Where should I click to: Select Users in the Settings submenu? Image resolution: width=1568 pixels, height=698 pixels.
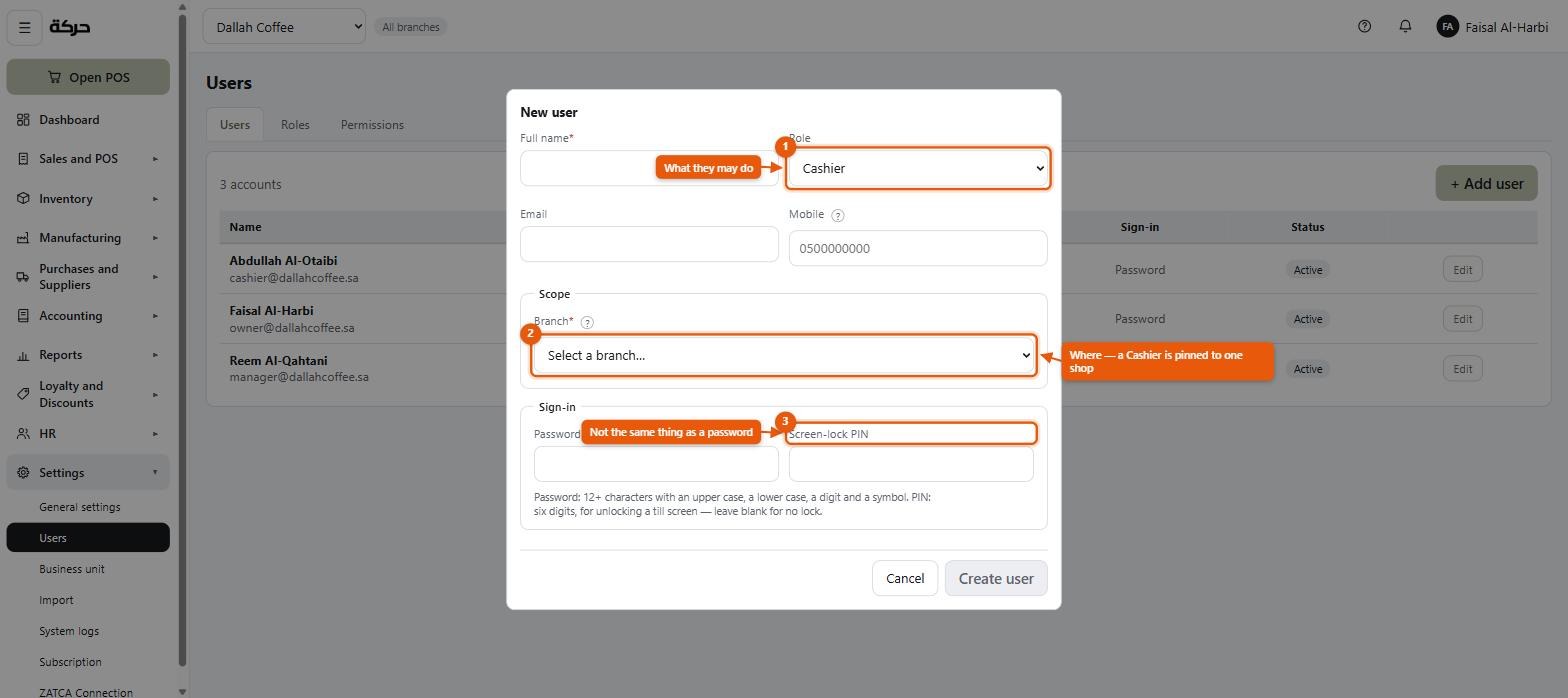[88, 537]
